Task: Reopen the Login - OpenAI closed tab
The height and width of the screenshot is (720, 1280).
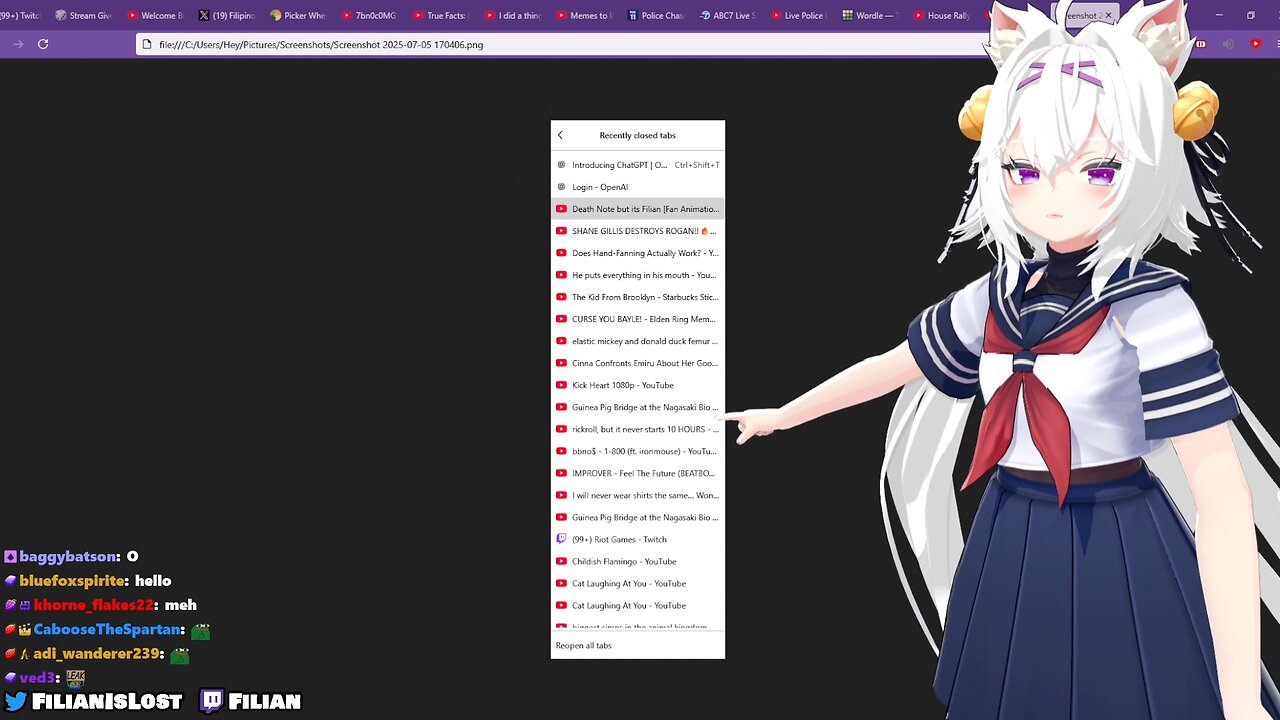Action: click(638, 187)
